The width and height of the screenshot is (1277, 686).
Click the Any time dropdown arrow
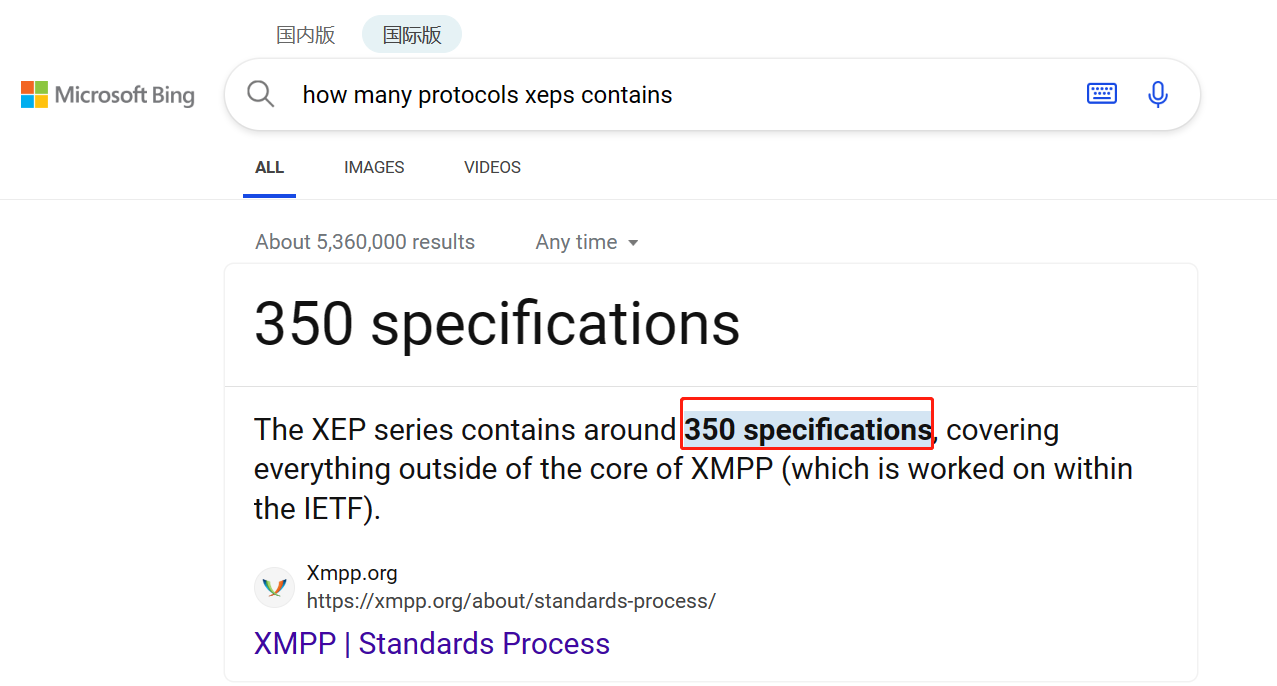632,243
